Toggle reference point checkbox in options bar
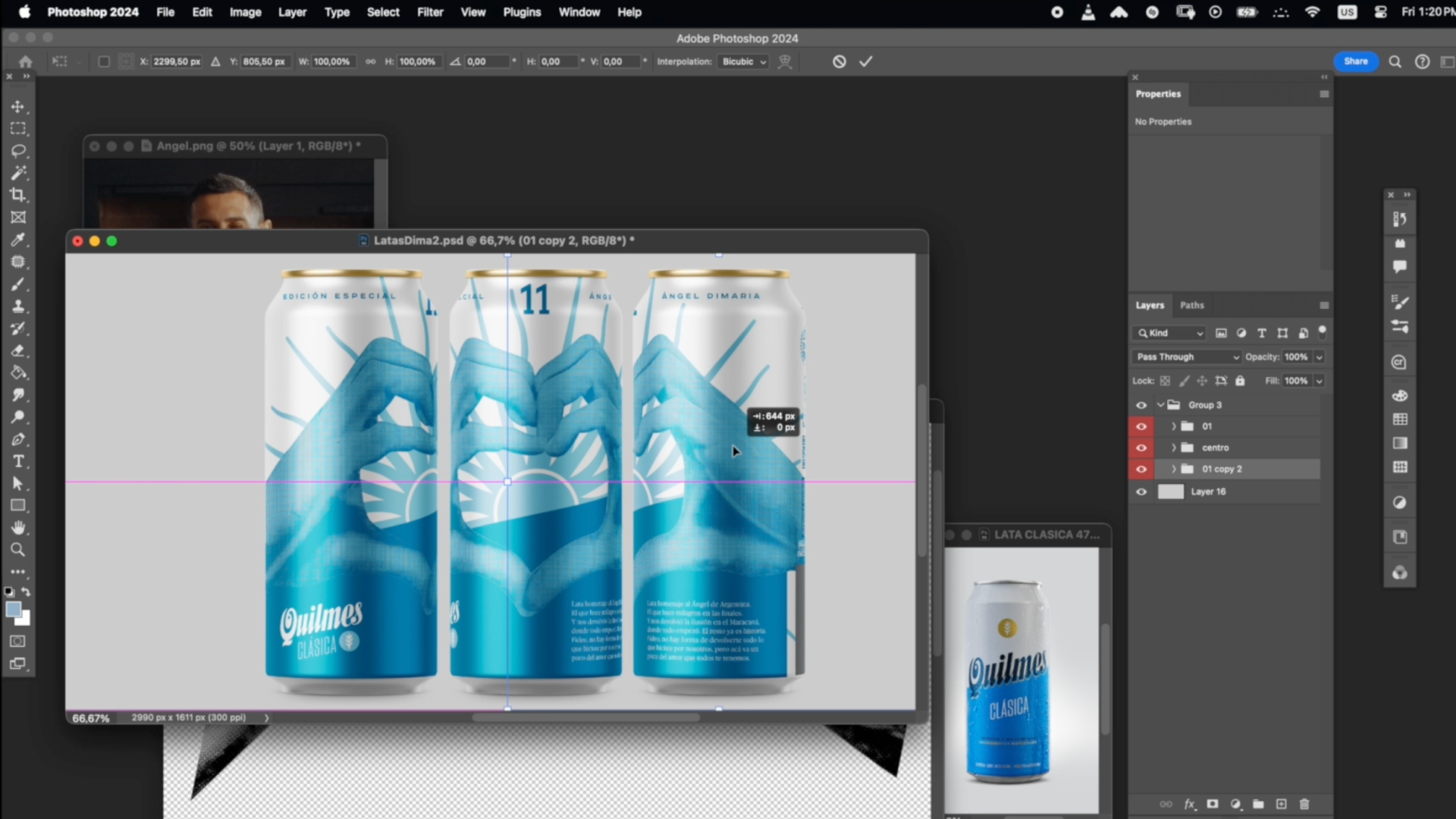The height and width of the screenshot is (819, 1456). pyautogui.click(x=104, y=61)
